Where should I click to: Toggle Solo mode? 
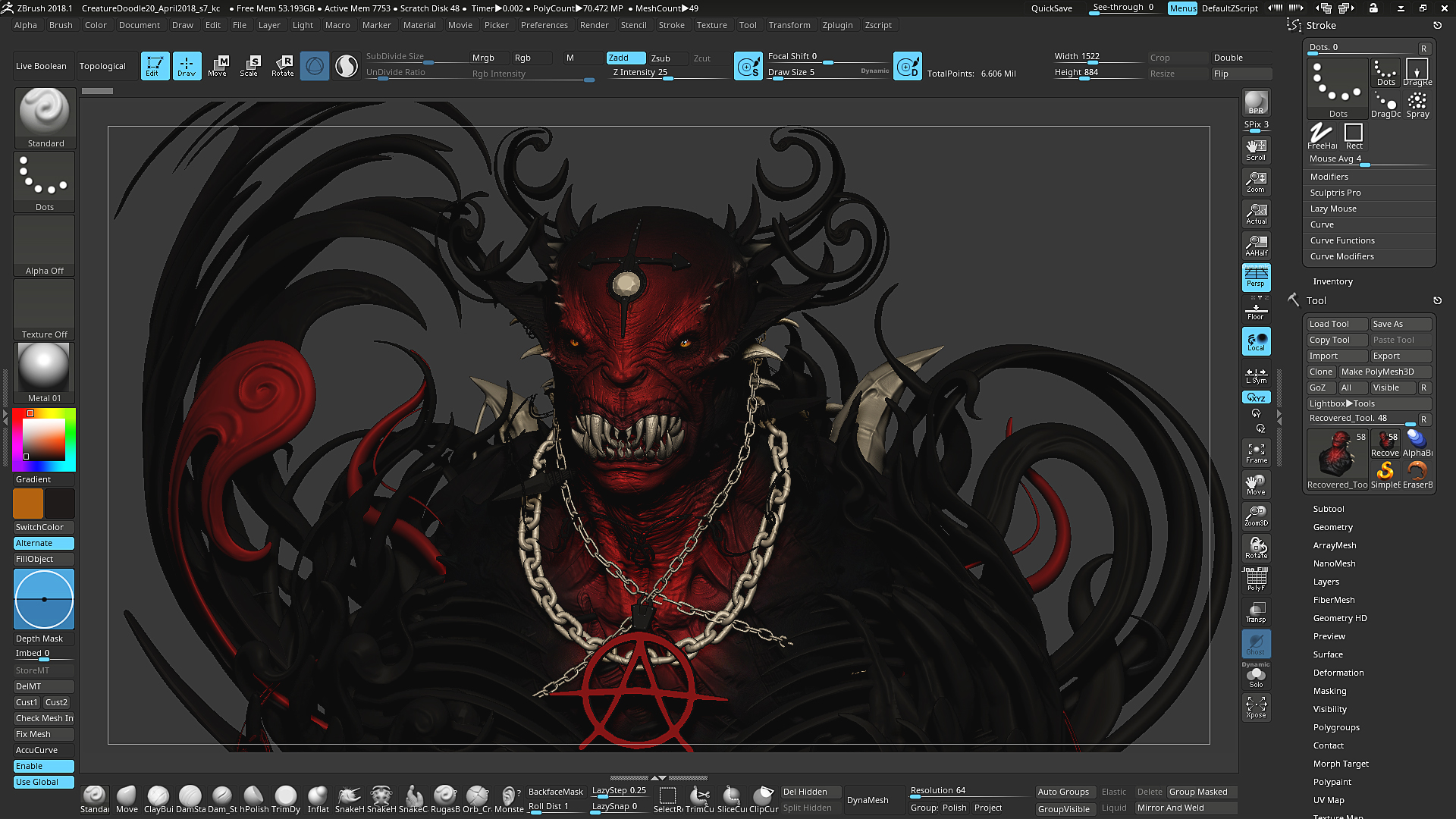click(1256, 676)
